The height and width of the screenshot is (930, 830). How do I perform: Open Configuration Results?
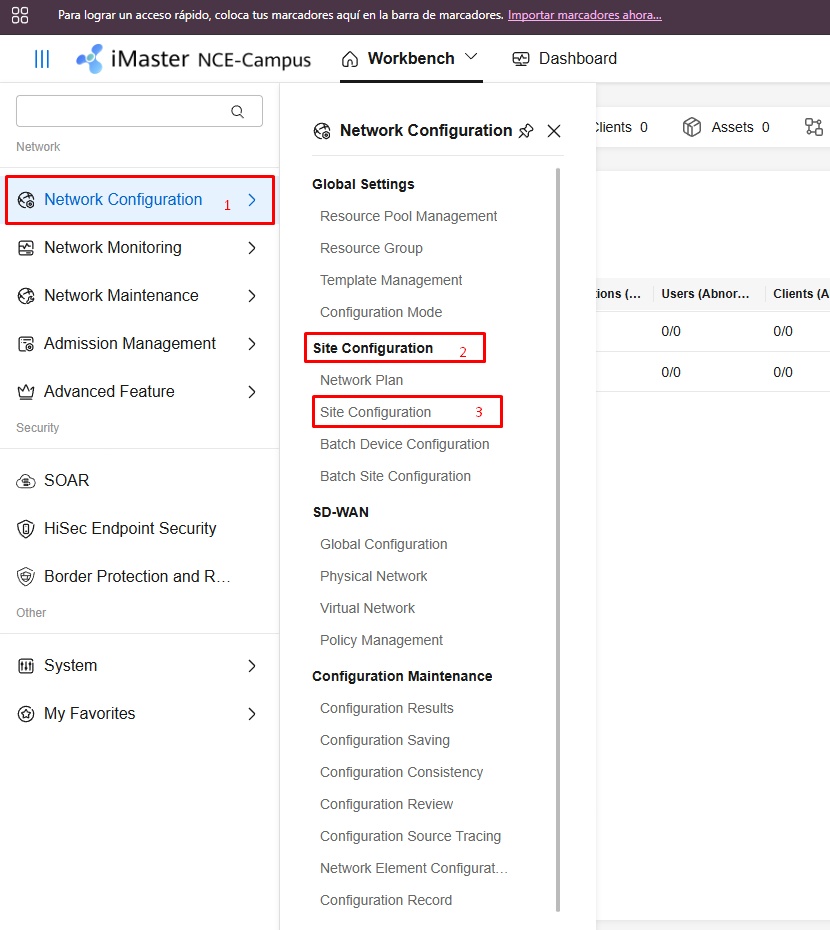point(386,709)
